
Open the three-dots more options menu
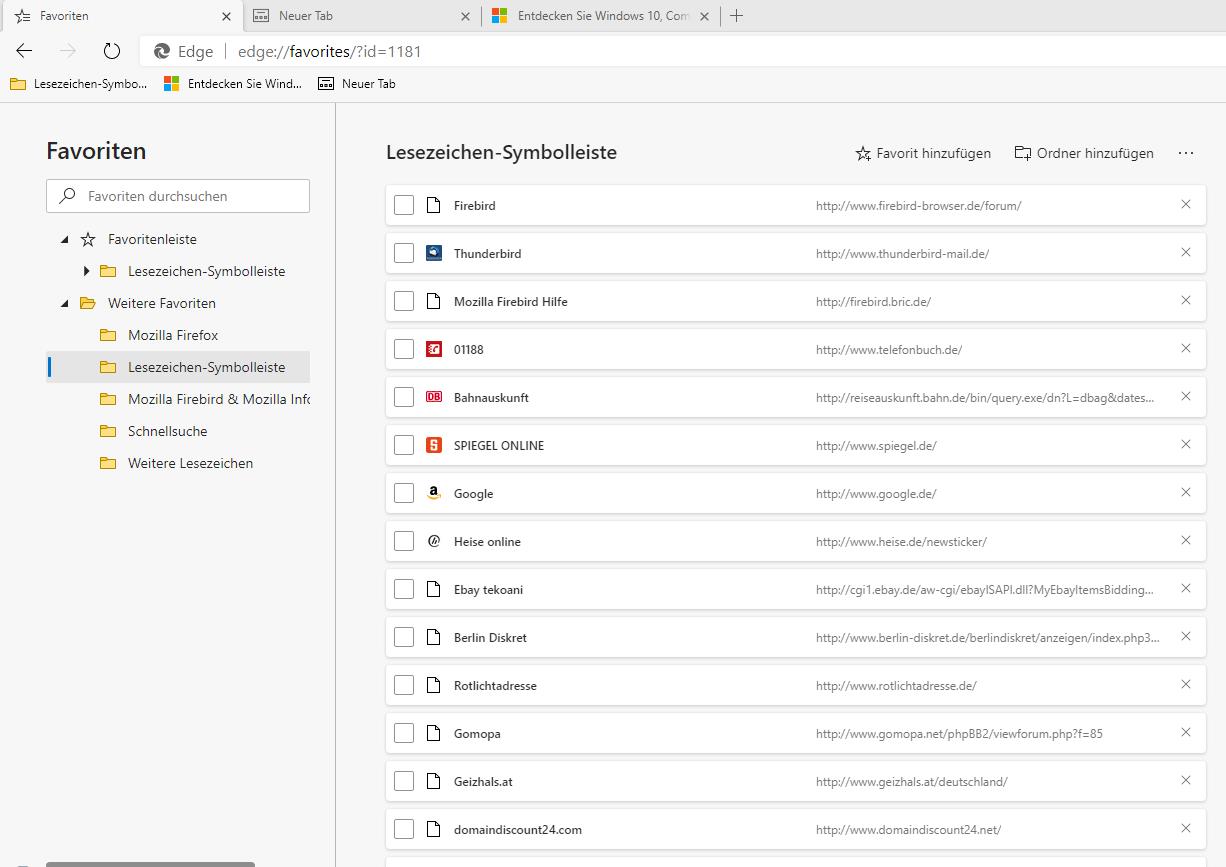1186,153
